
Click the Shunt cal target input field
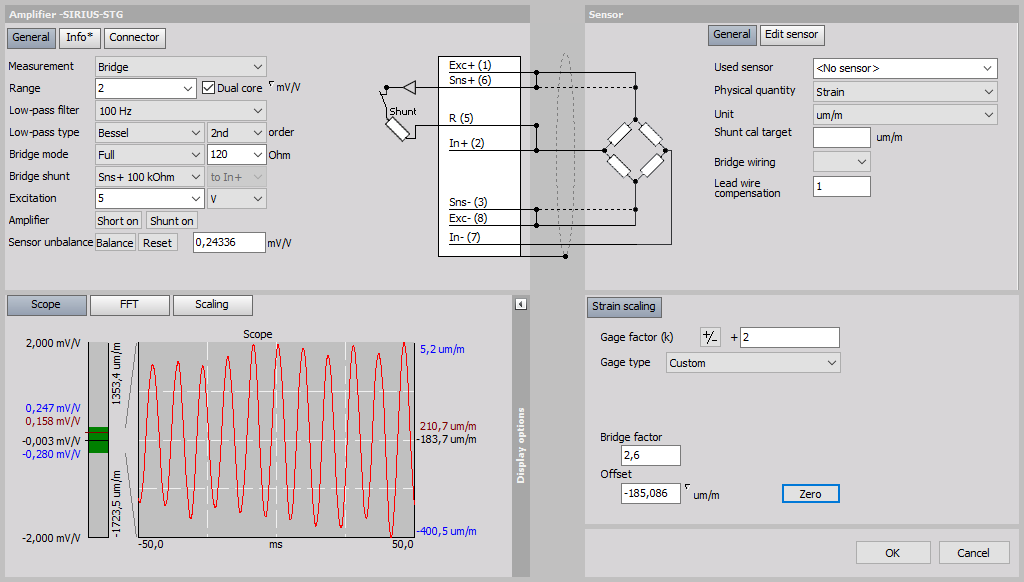pyautogui.click(x=841, y=138)
